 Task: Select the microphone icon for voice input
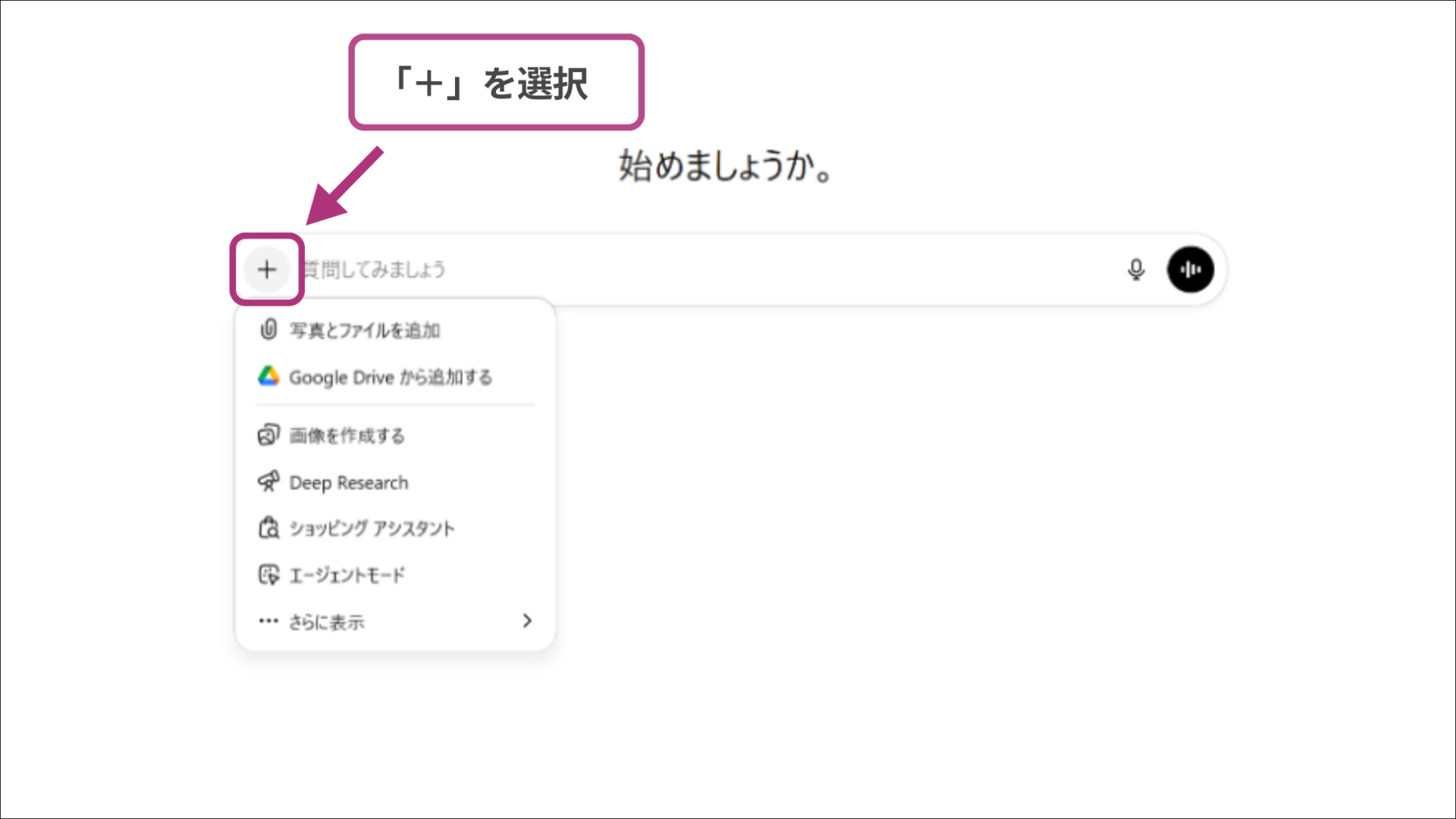pos(1135,269)
